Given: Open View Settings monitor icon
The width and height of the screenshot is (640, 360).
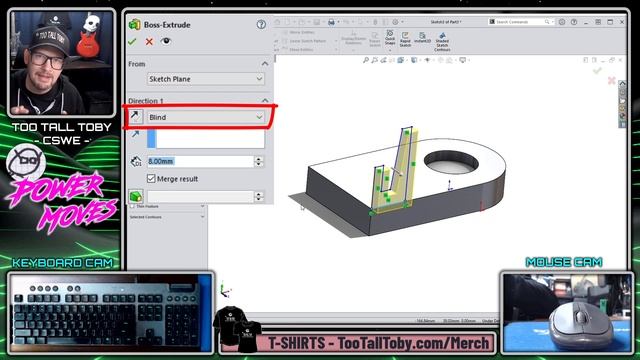Looking at the screenshot, I should click(462, 60).
